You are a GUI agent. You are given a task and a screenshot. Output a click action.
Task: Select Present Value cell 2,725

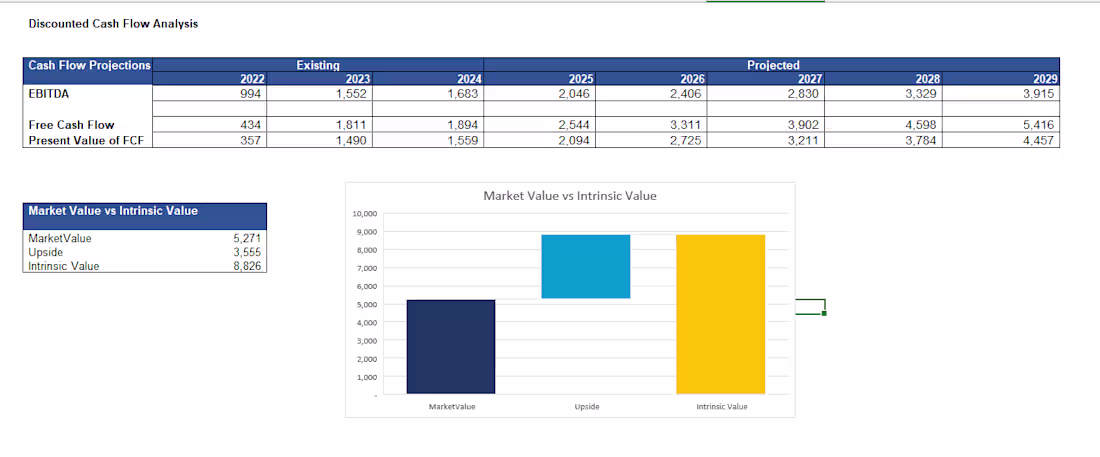click(651, 140)
